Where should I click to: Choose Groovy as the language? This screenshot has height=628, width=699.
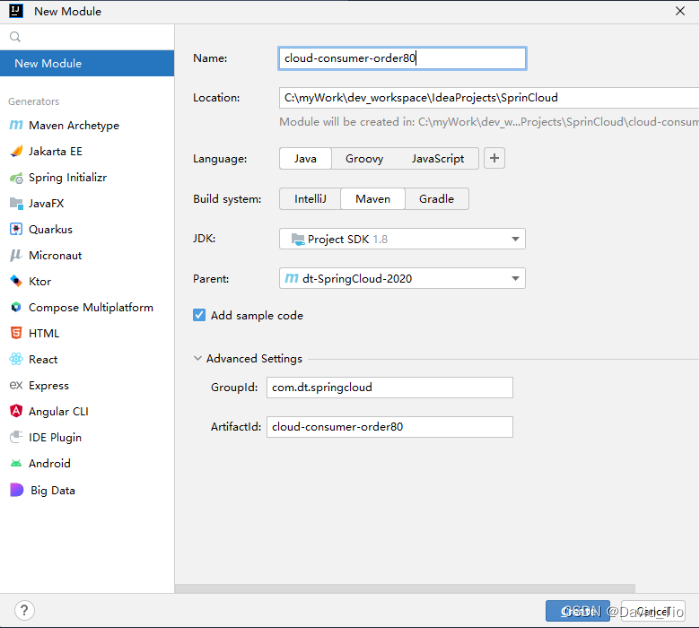(x=364, y=159)
